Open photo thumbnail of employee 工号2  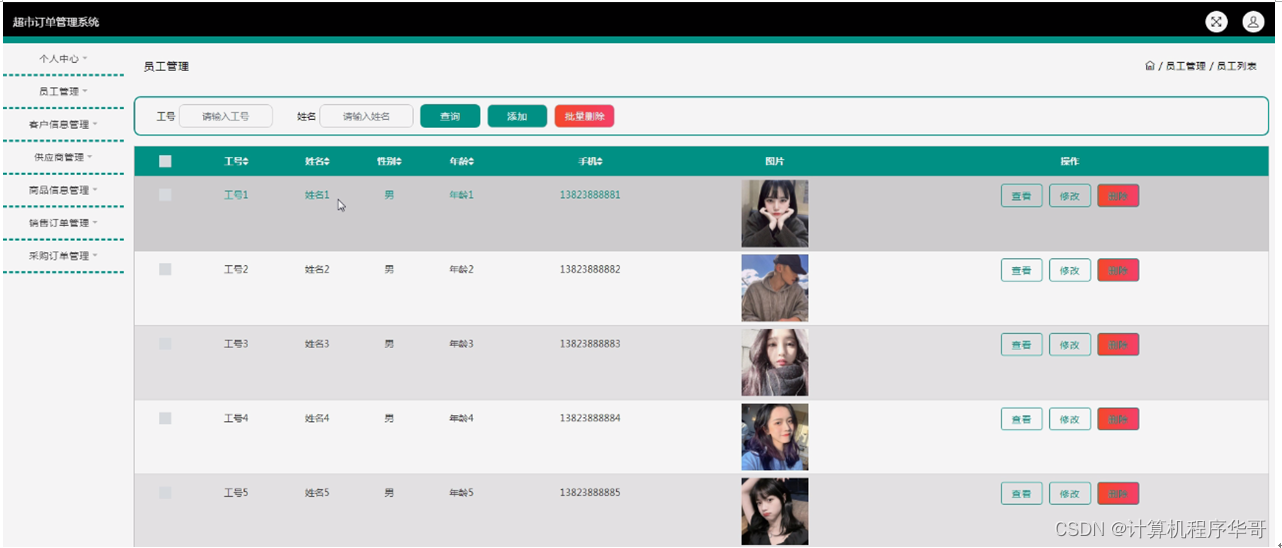click(x=775, y=288)
